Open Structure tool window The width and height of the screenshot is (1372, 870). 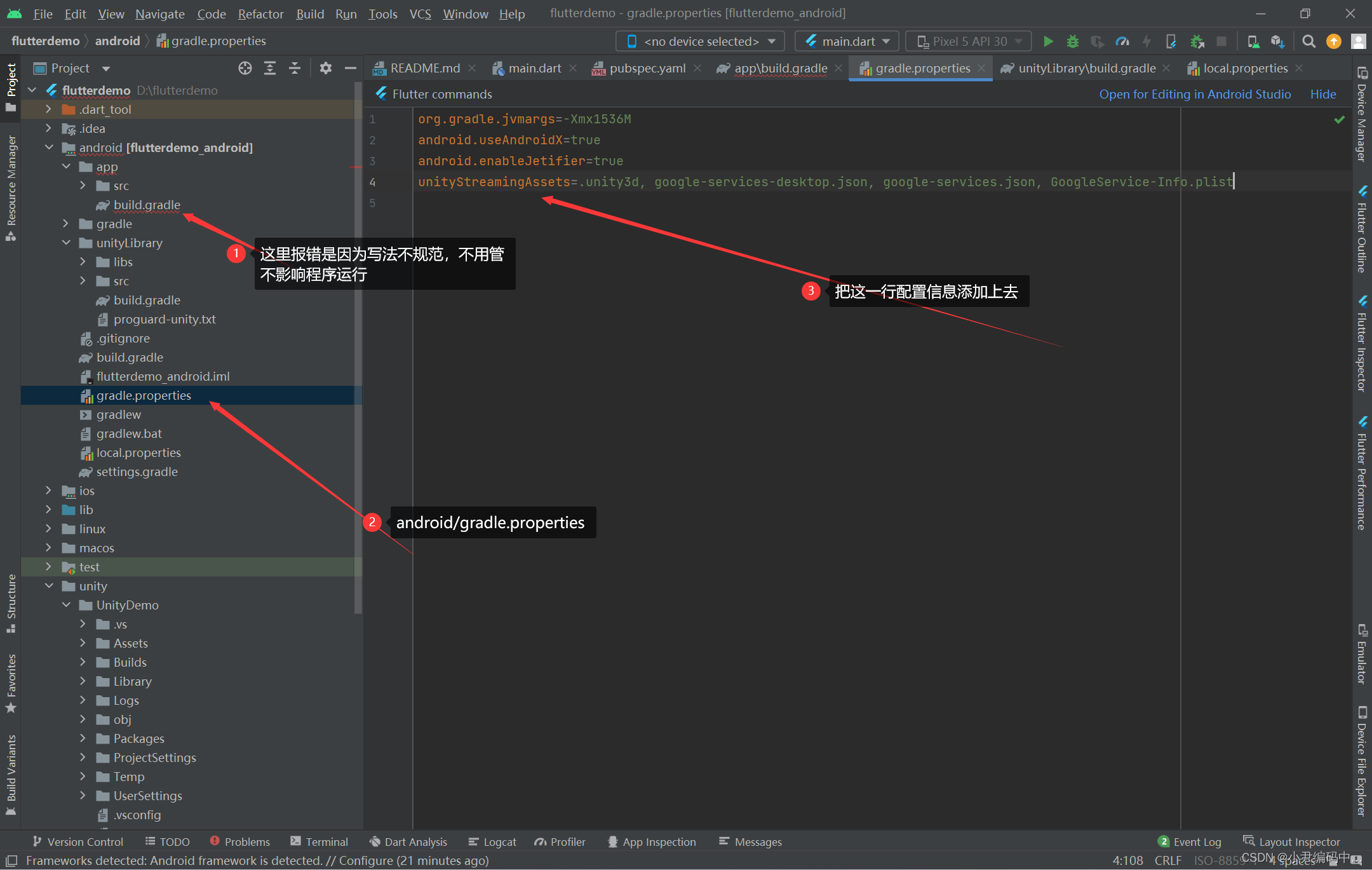[11, 604]
